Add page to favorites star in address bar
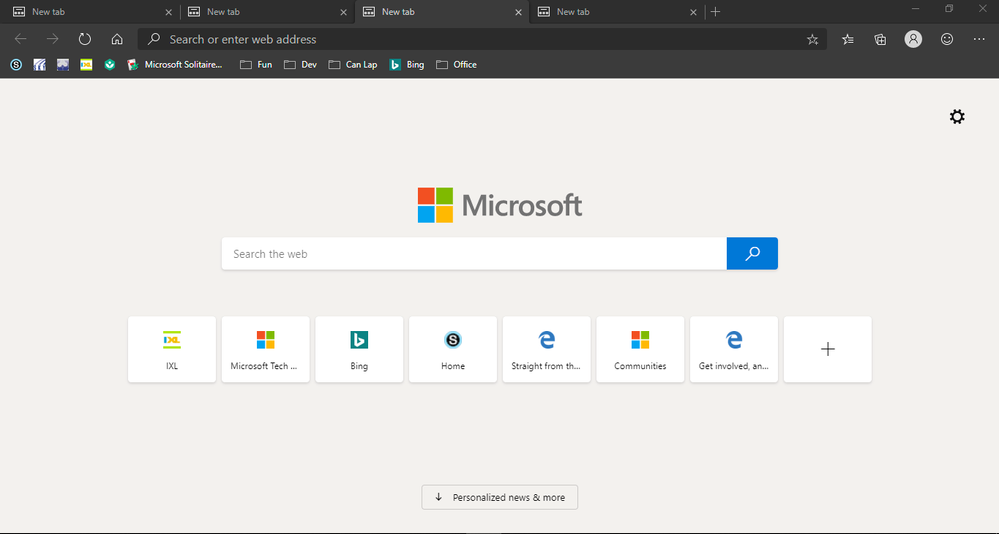Screen dimensions: 999x534 click(x=812, y=40)
